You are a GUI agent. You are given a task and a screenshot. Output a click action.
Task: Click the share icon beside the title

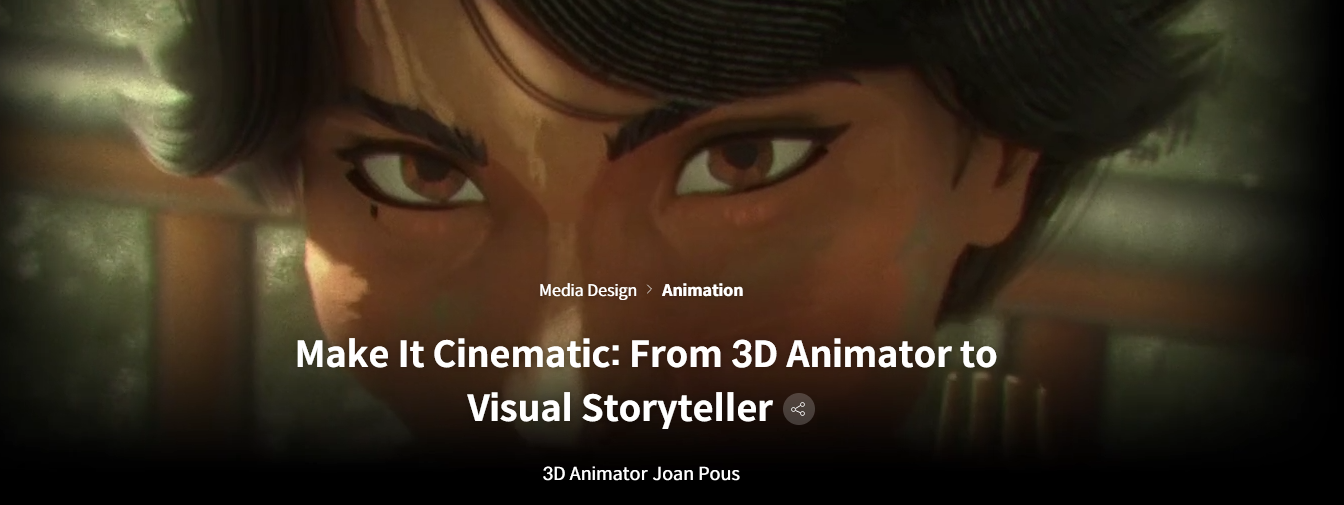click(798, 409)
